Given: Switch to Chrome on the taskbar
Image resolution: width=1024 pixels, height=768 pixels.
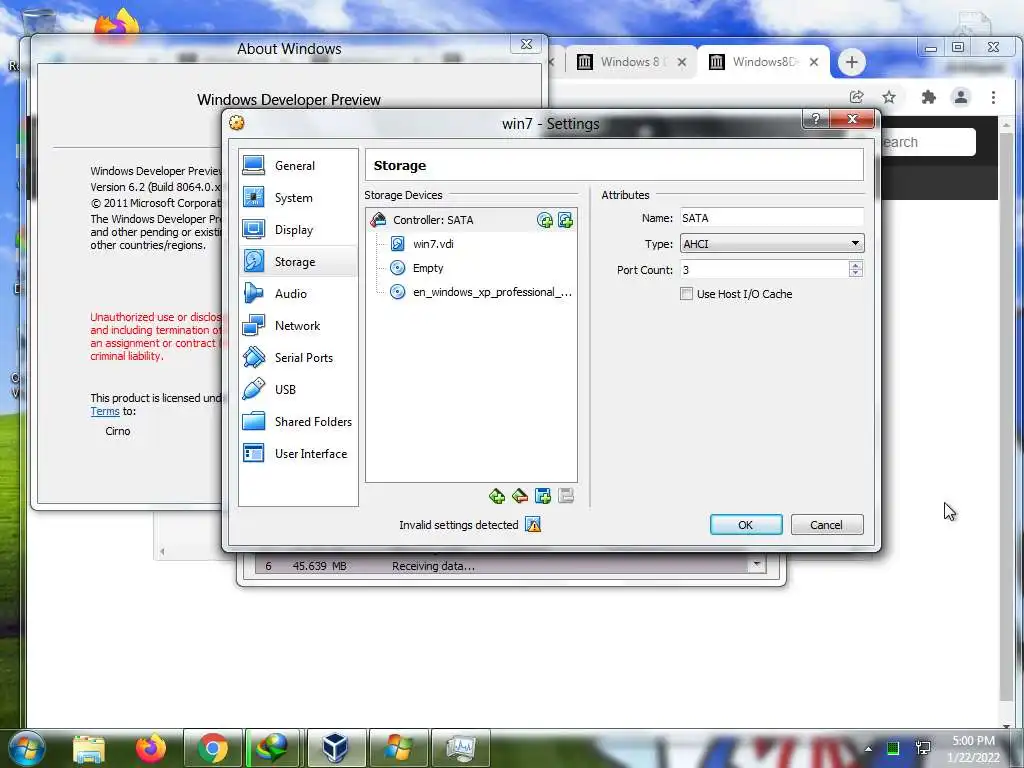Looking at the screenshot, I should tap(213, 748).
